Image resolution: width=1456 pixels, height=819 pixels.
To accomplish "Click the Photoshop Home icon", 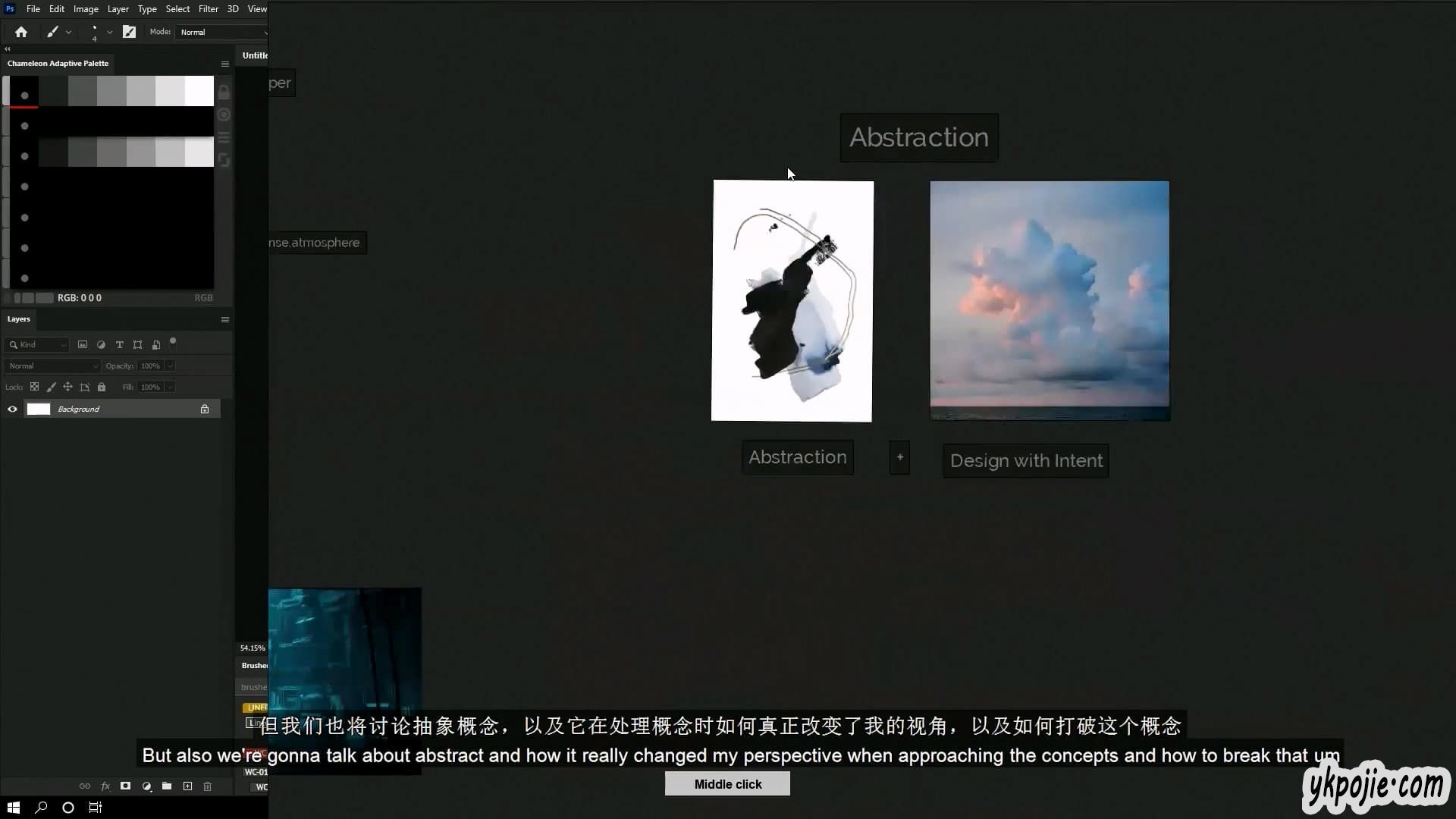I will (21, 32).
